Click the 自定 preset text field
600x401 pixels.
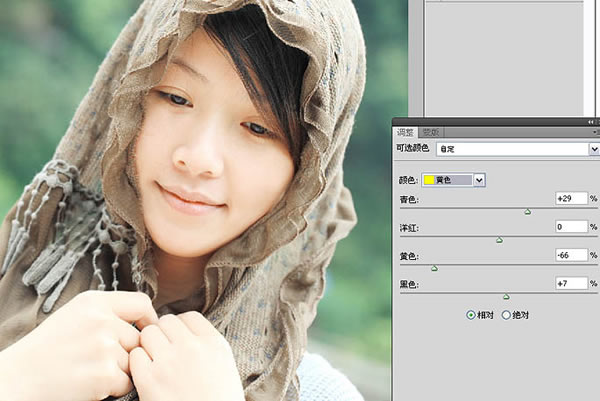tap(513, 149)
